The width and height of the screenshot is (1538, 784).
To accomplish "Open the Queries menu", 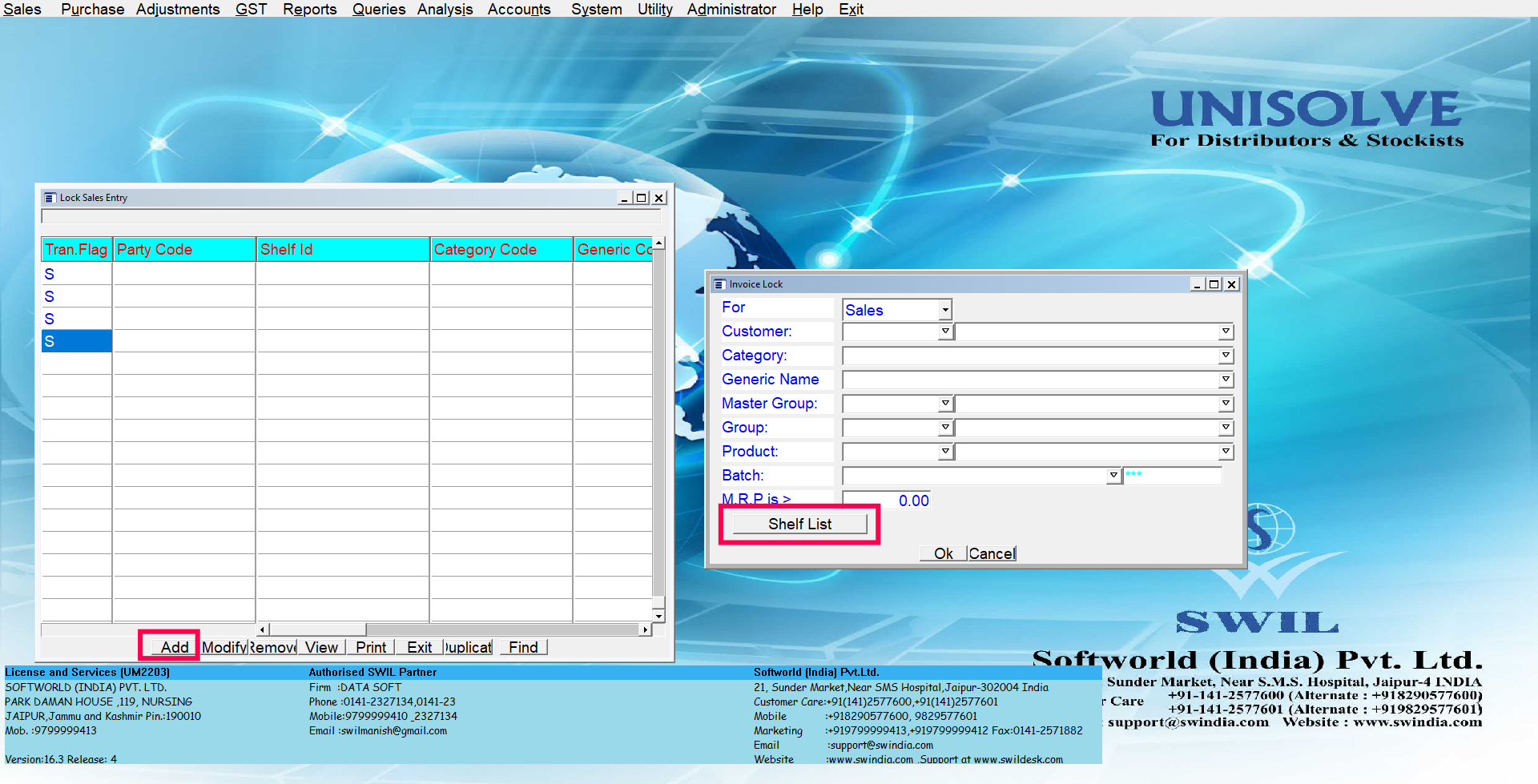I will pyautogui.click(x=379, y=9).
